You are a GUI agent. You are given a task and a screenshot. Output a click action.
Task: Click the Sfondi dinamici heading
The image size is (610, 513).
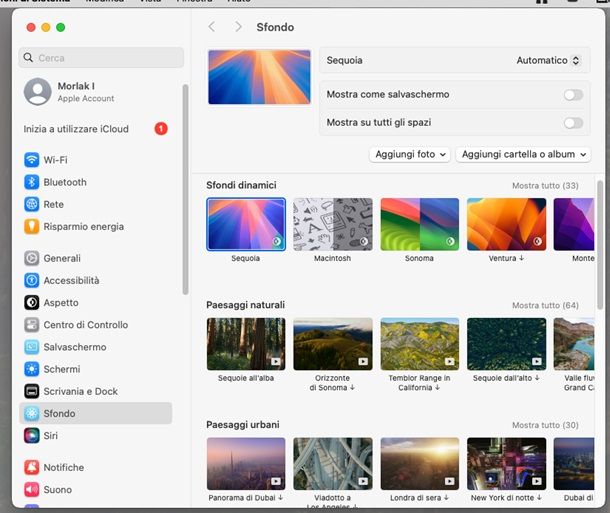point(241,185)
